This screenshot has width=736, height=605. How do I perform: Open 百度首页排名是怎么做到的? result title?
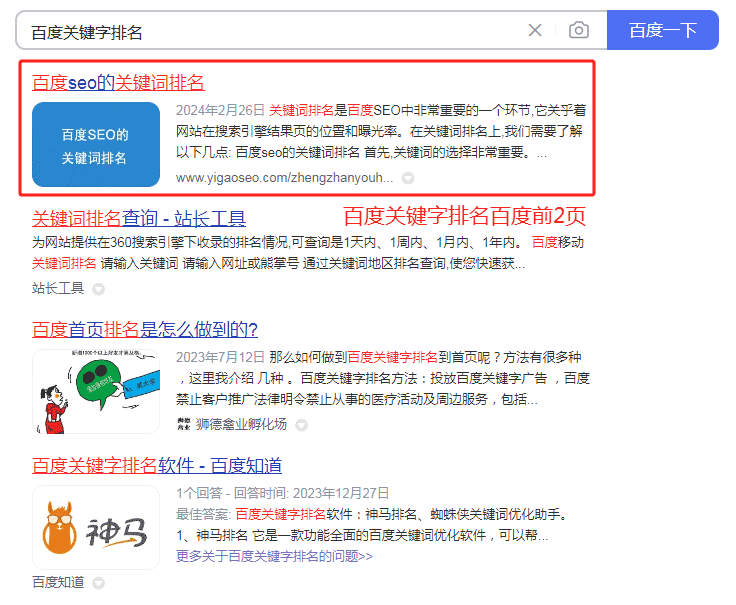[x=145, y=329]
